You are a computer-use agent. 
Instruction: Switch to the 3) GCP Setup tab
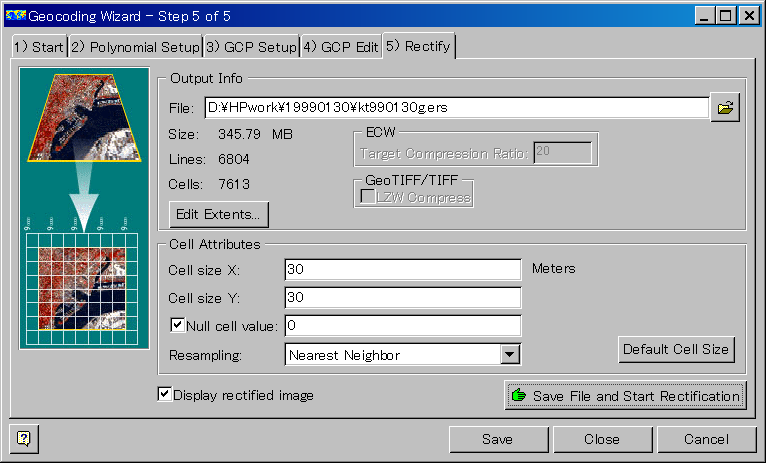(251, 47)
